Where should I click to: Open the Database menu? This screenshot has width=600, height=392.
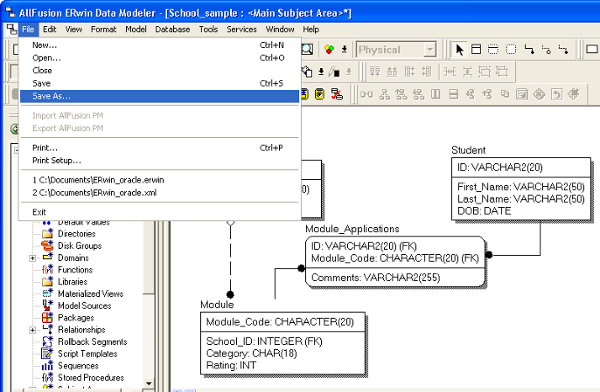coord(173,29)
